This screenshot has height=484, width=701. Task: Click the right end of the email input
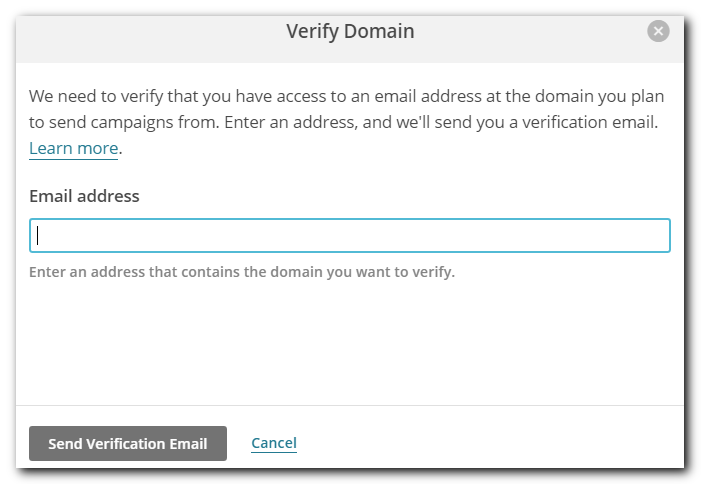tap(653, 236)
